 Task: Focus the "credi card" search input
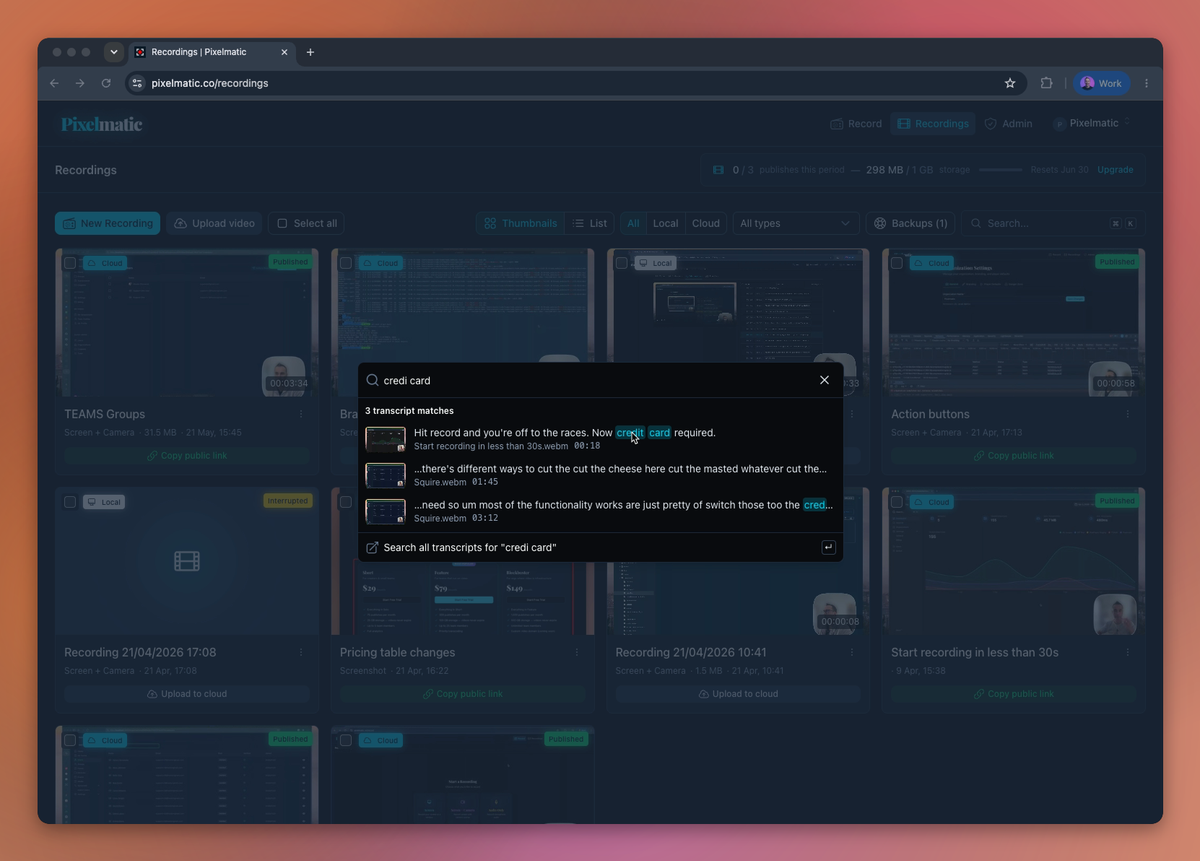click(596, 380)
